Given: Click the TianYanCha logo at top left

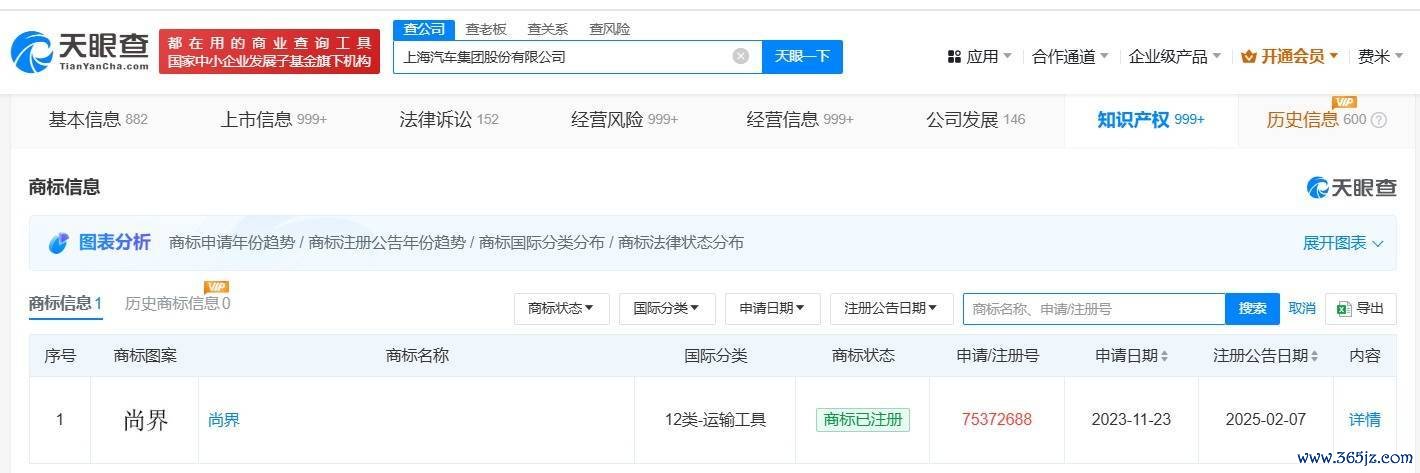Looking at the screenshot, I should point(80,51).
